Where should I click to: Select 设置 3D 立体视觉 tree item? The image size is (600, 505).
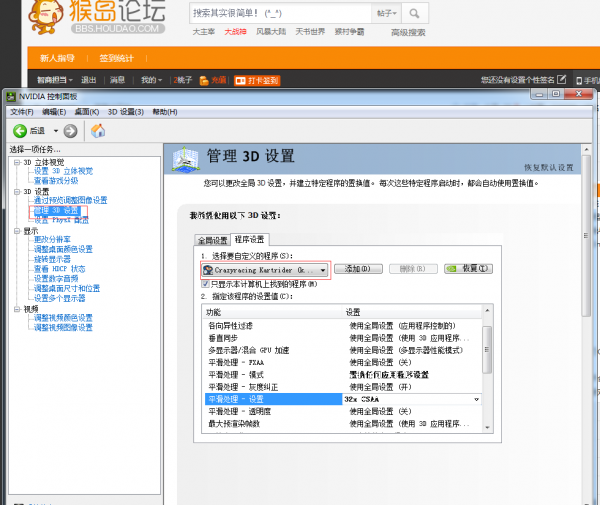[x=64, y=171]
